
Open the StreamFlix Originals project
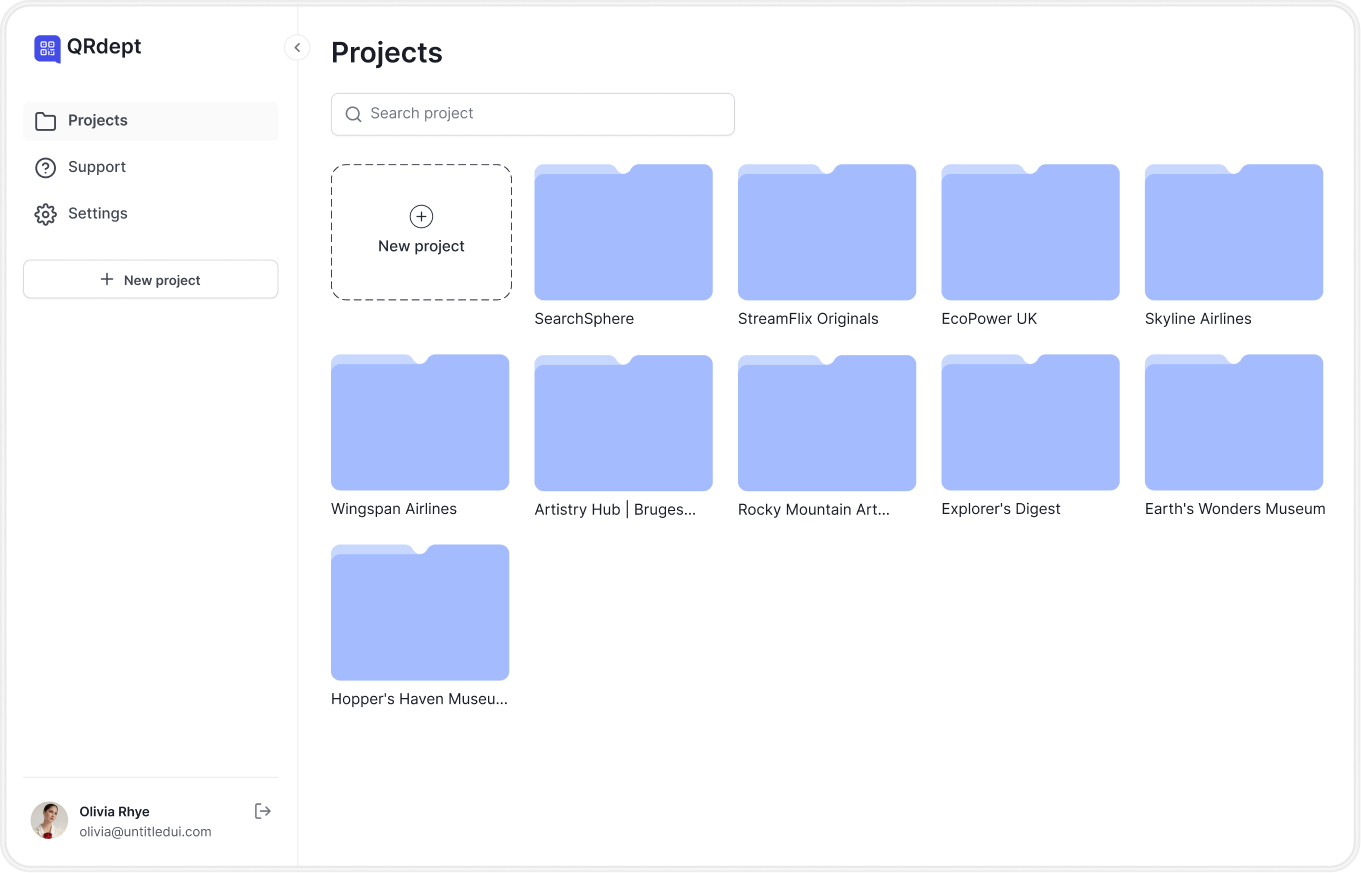pos(827,232)
